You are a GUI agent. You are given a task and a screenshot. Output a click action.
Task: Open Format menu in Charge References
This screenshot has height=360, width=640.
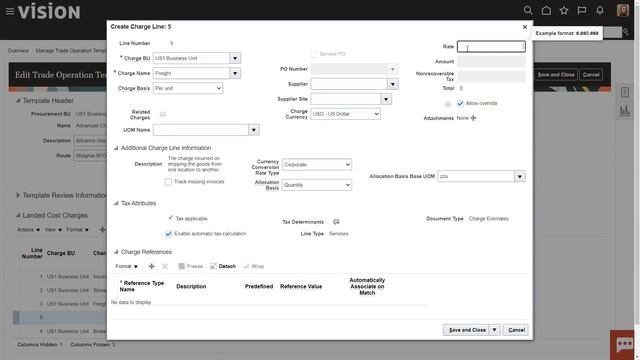[127, 266]
